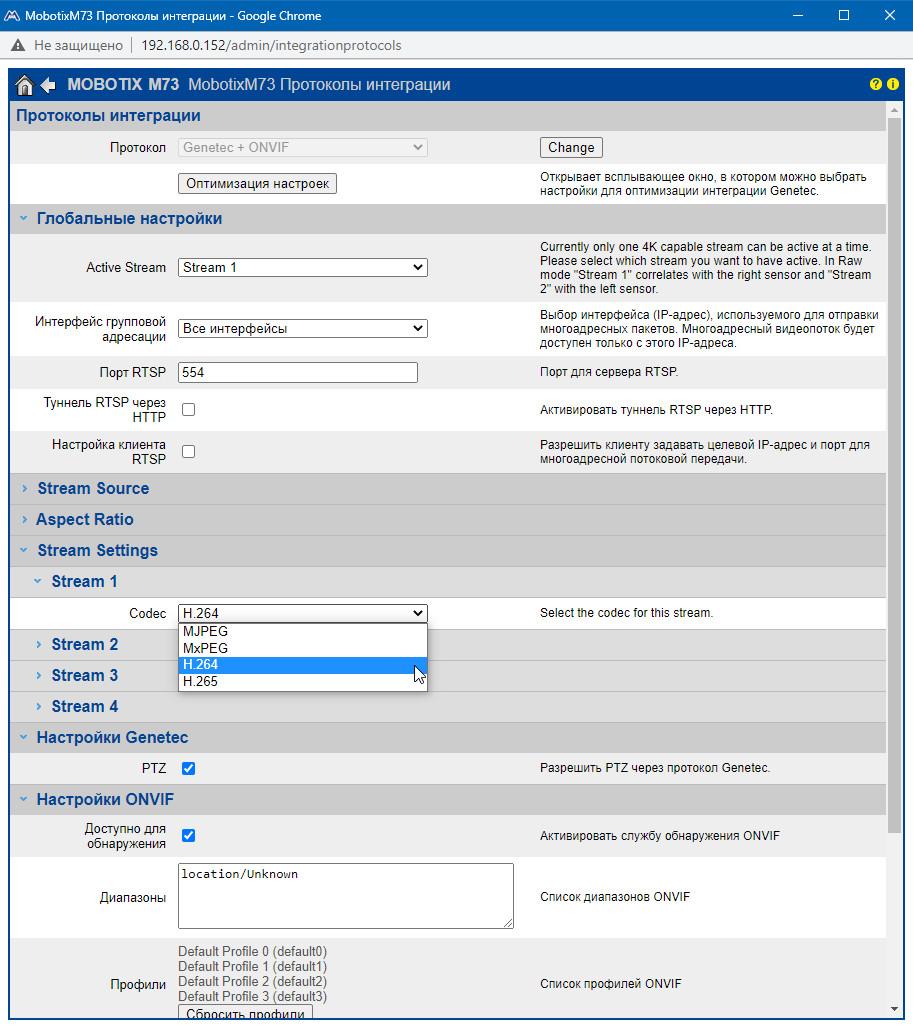Open the multicast interface dropdown

[303, 328]
